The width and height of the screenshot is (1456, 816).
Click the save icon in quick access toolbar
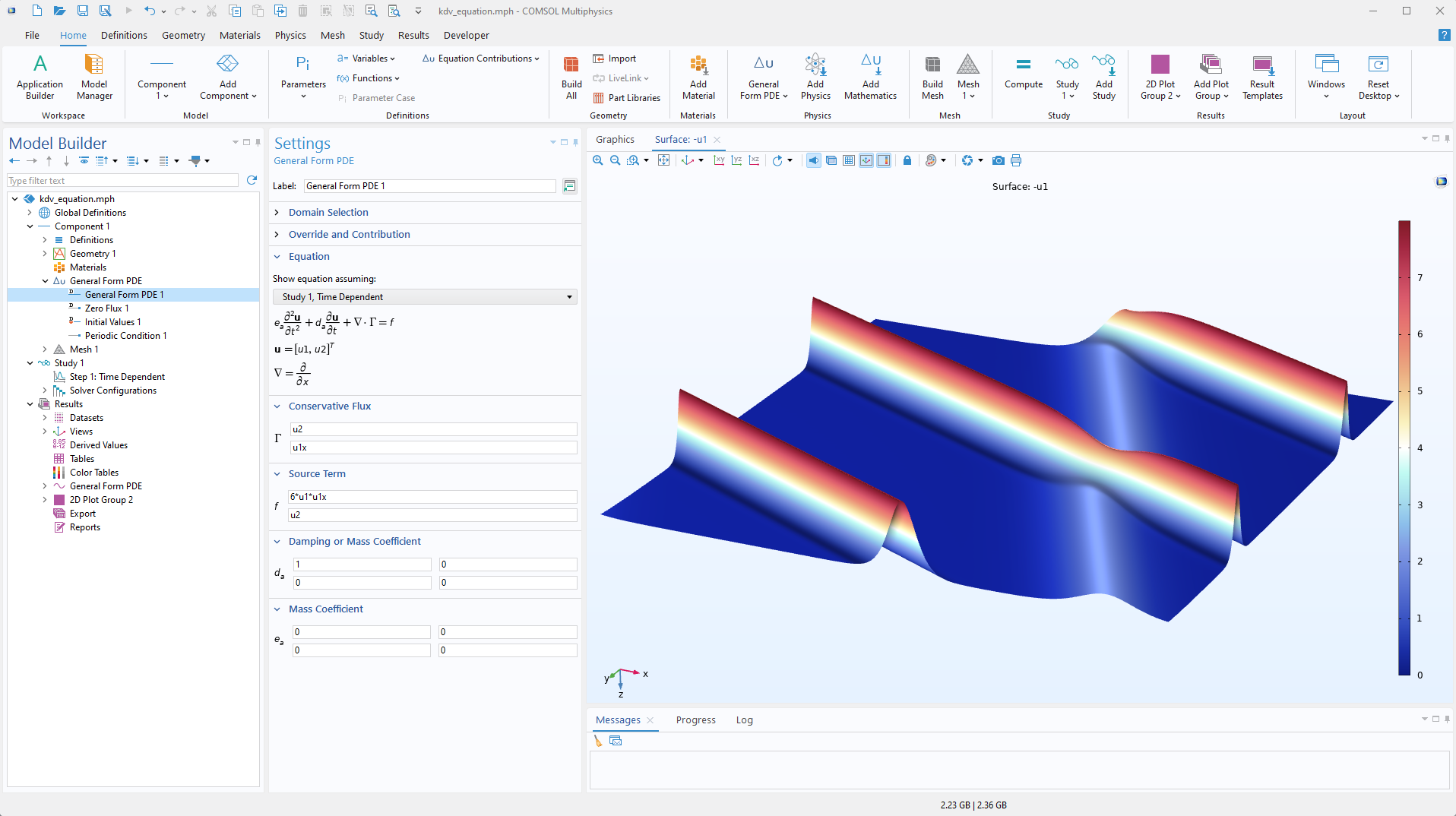point(82,11)
